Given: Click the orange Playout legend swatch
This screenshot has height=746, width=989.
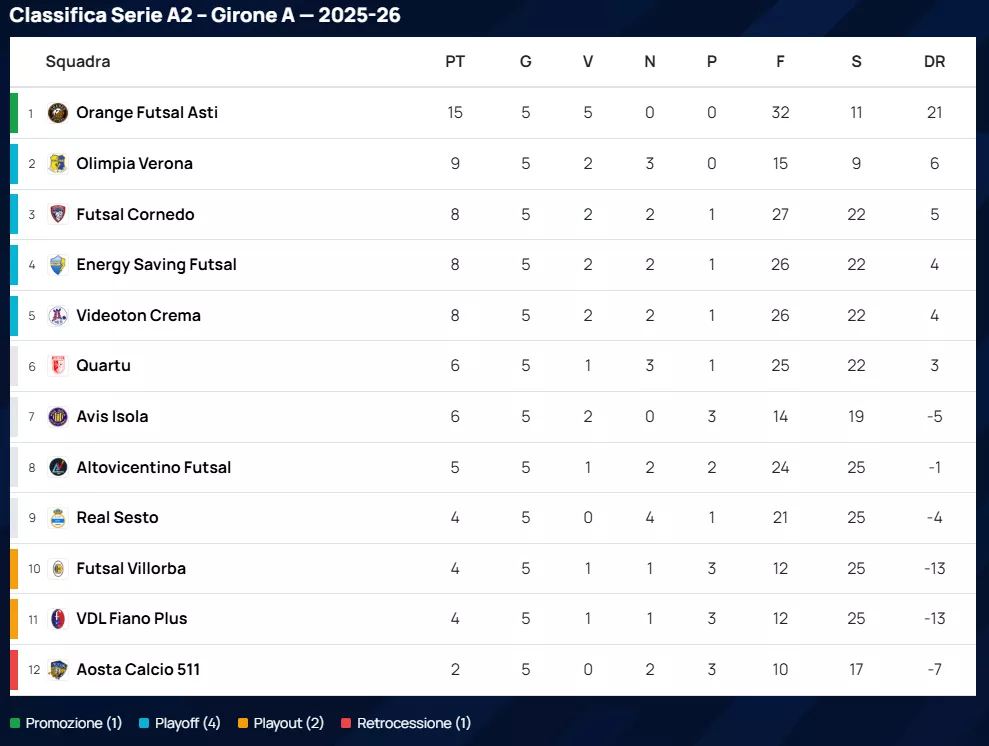Looking at the screenshot, I should coord(243,723).
